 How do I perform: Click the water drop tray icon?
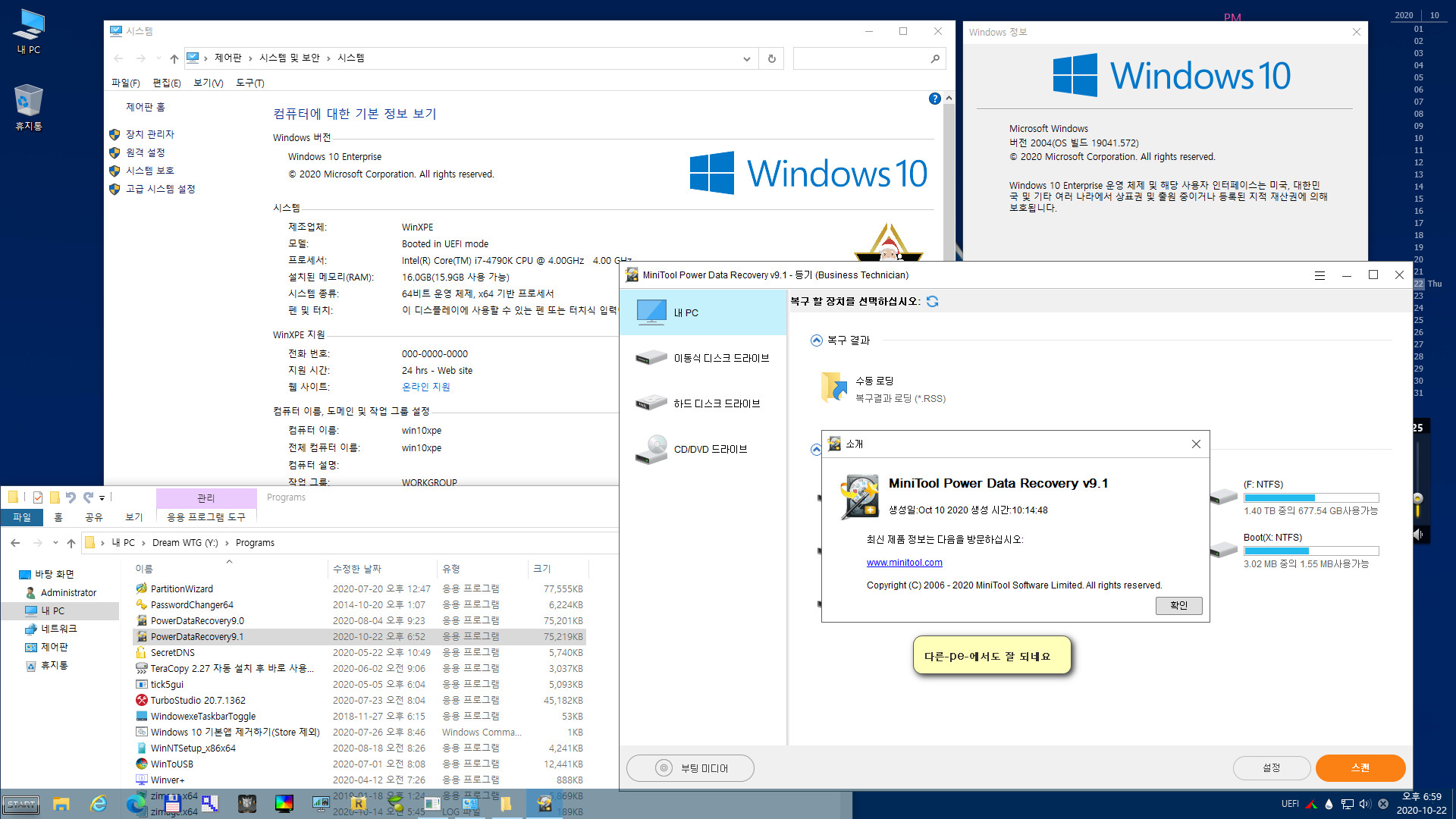1329,804
